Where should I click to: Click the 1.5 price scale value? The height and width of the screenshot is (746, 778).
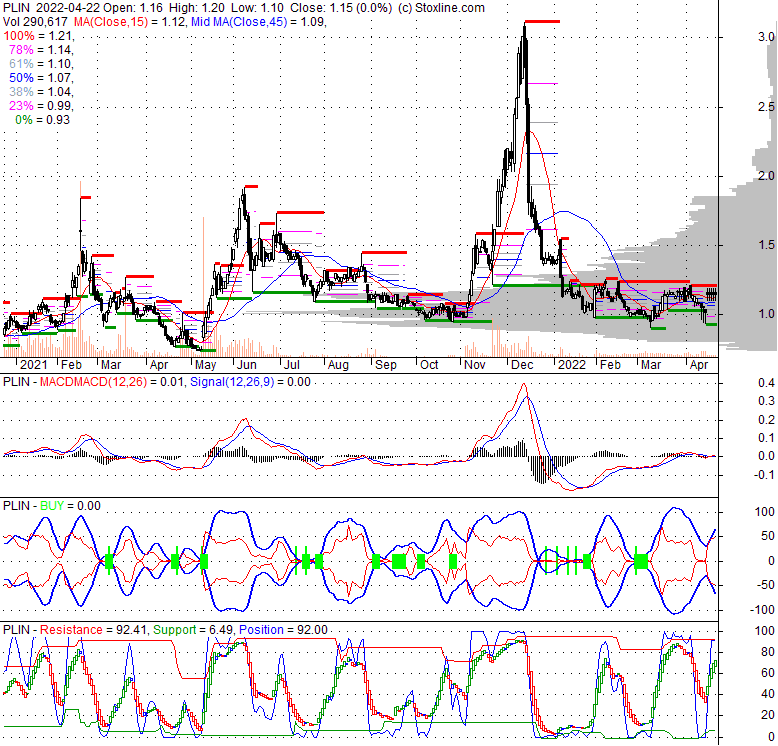click(x=766, y=245)
